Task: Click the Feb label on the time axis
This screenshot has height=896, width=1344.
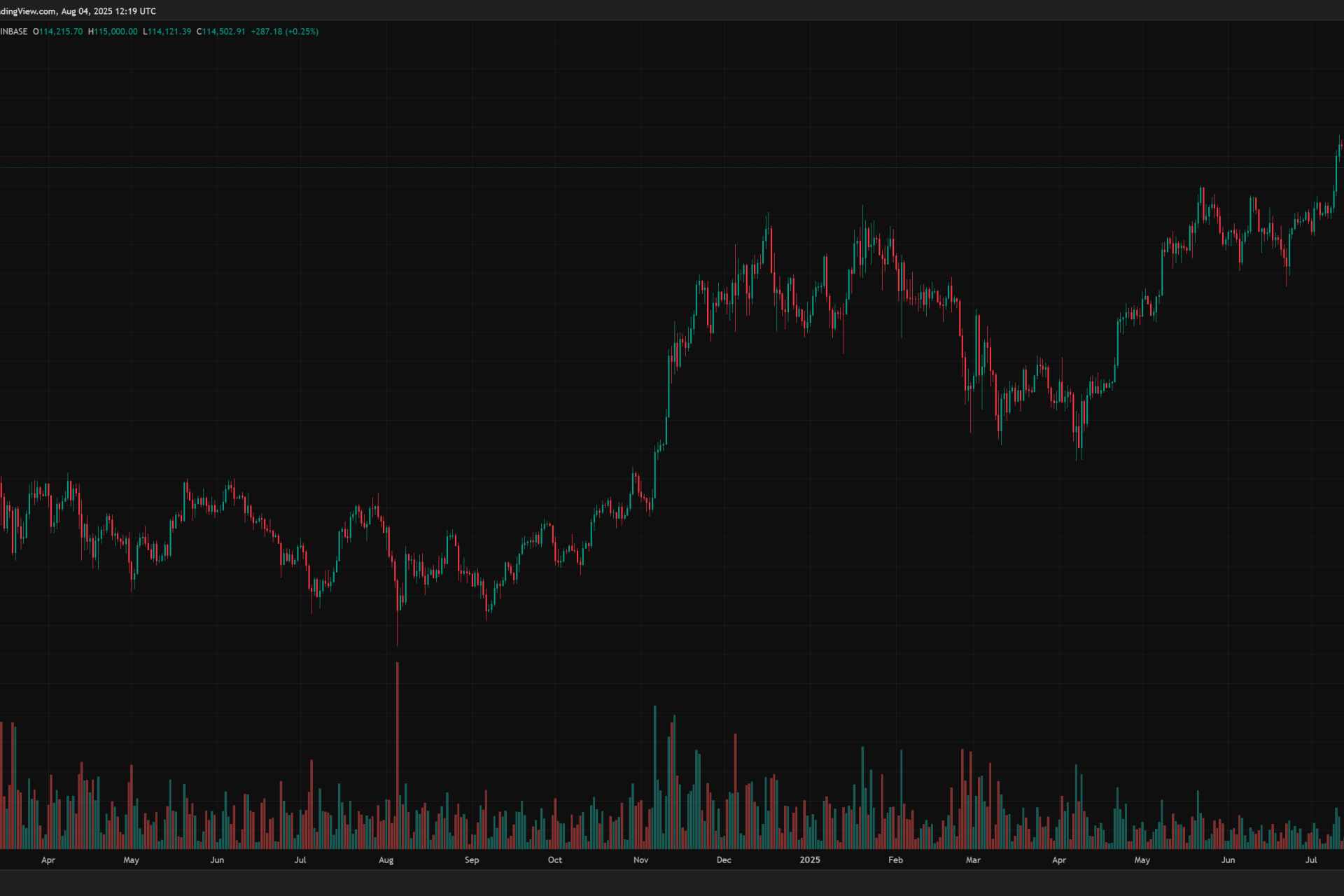Action: [895, 860]
